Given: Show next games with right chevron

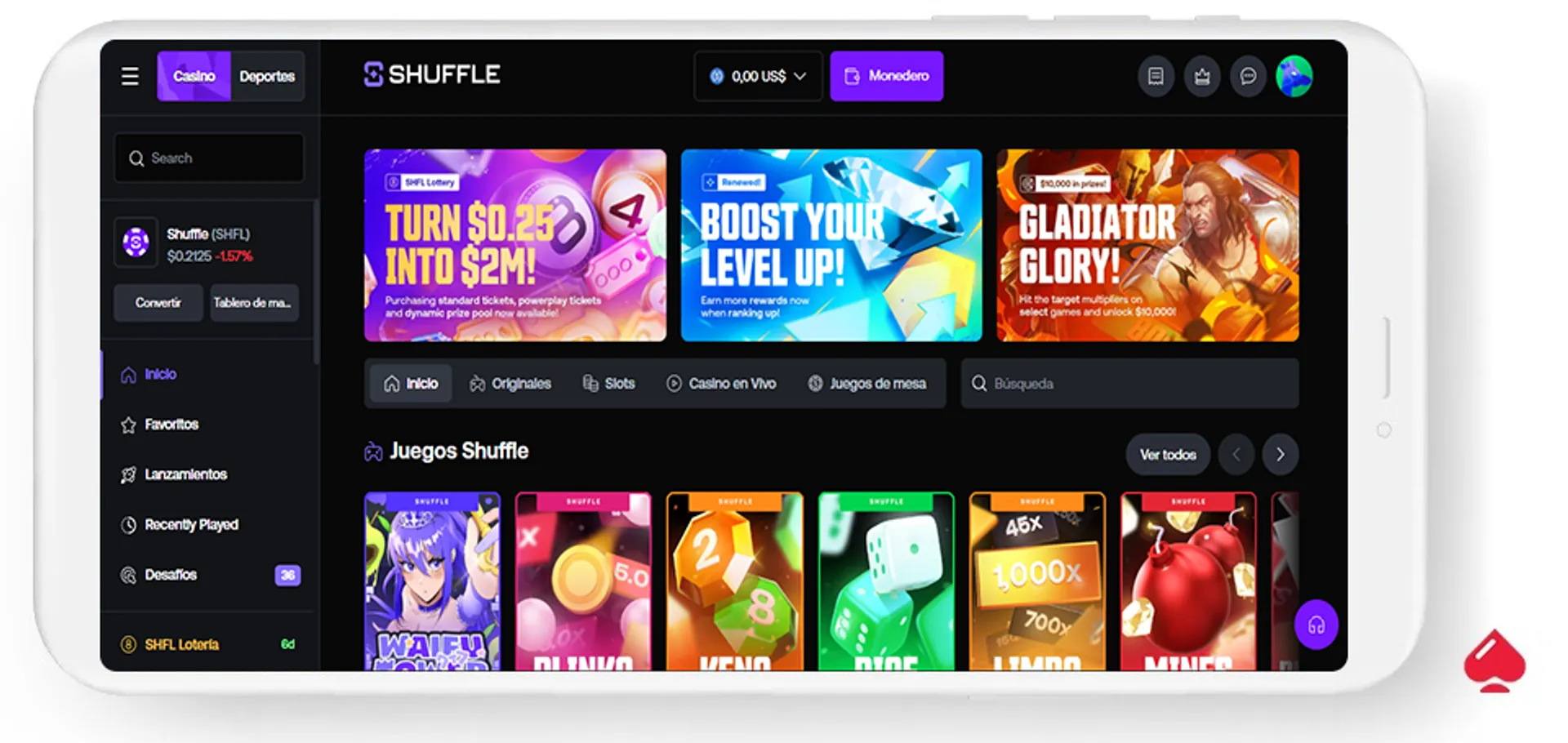Looking at the screenshot, I should (1280, 455).
